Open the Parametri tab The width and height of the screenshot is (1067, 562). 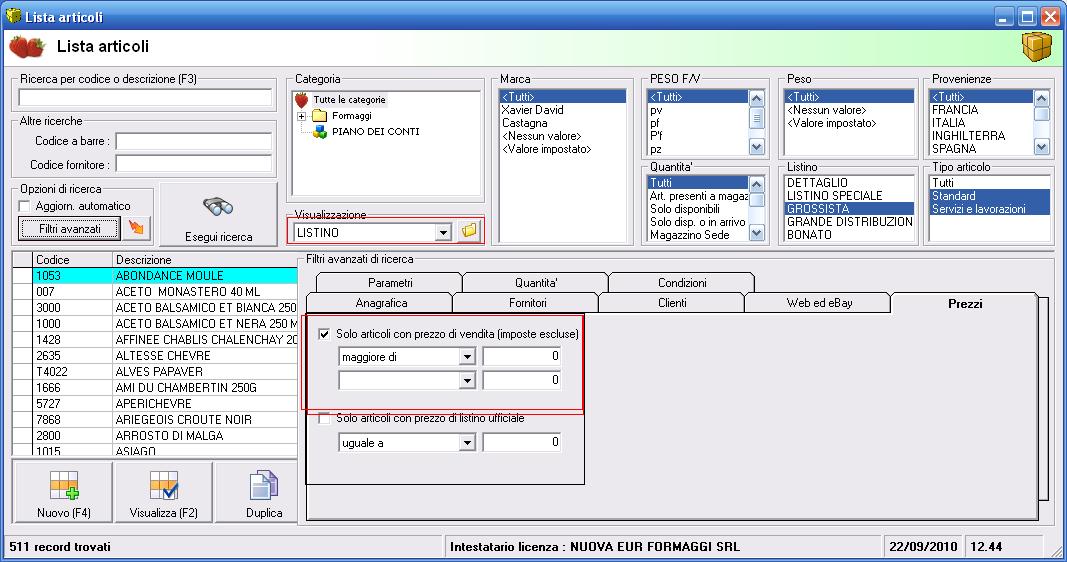click(x=390, y=282)
